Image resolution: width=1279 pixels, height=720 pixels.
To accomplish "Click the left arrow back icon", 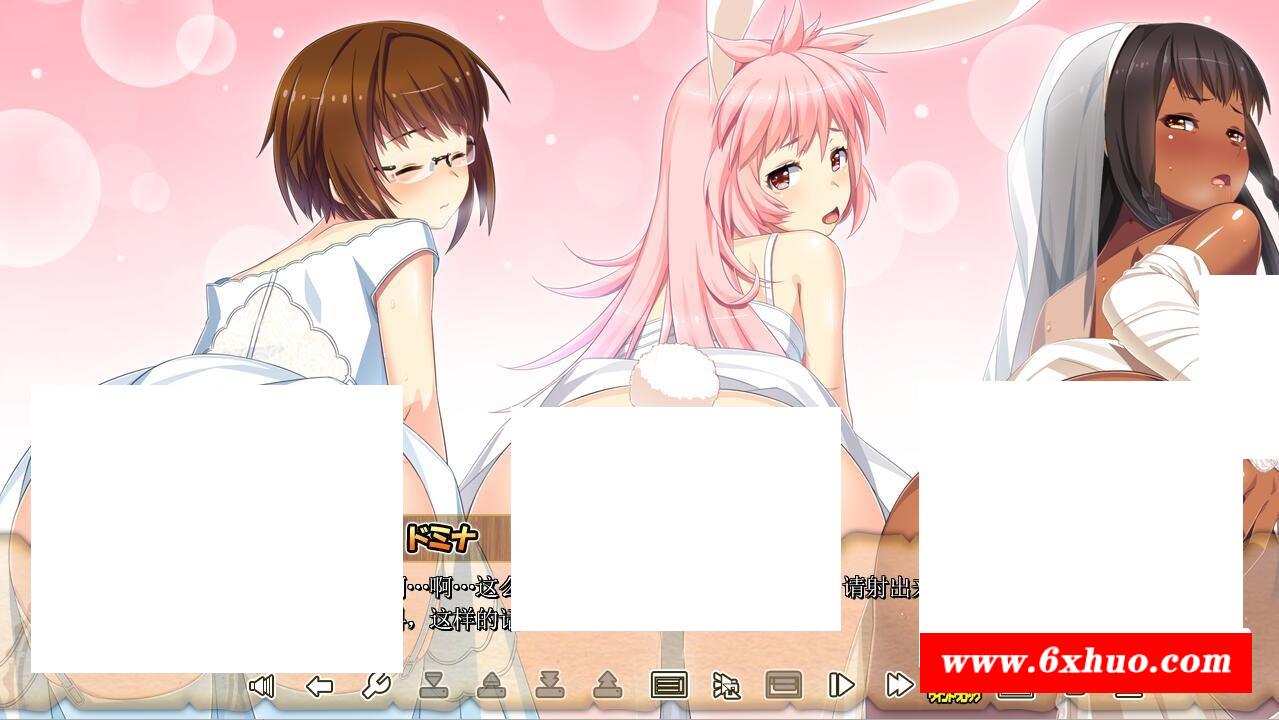I will point(319,686).
